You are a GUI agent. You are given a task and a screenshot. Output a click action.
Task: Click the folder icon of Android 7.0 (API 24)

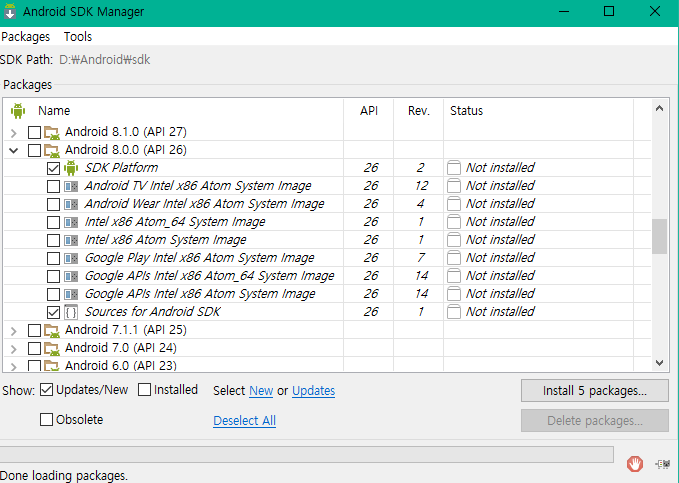pos(52,348)
